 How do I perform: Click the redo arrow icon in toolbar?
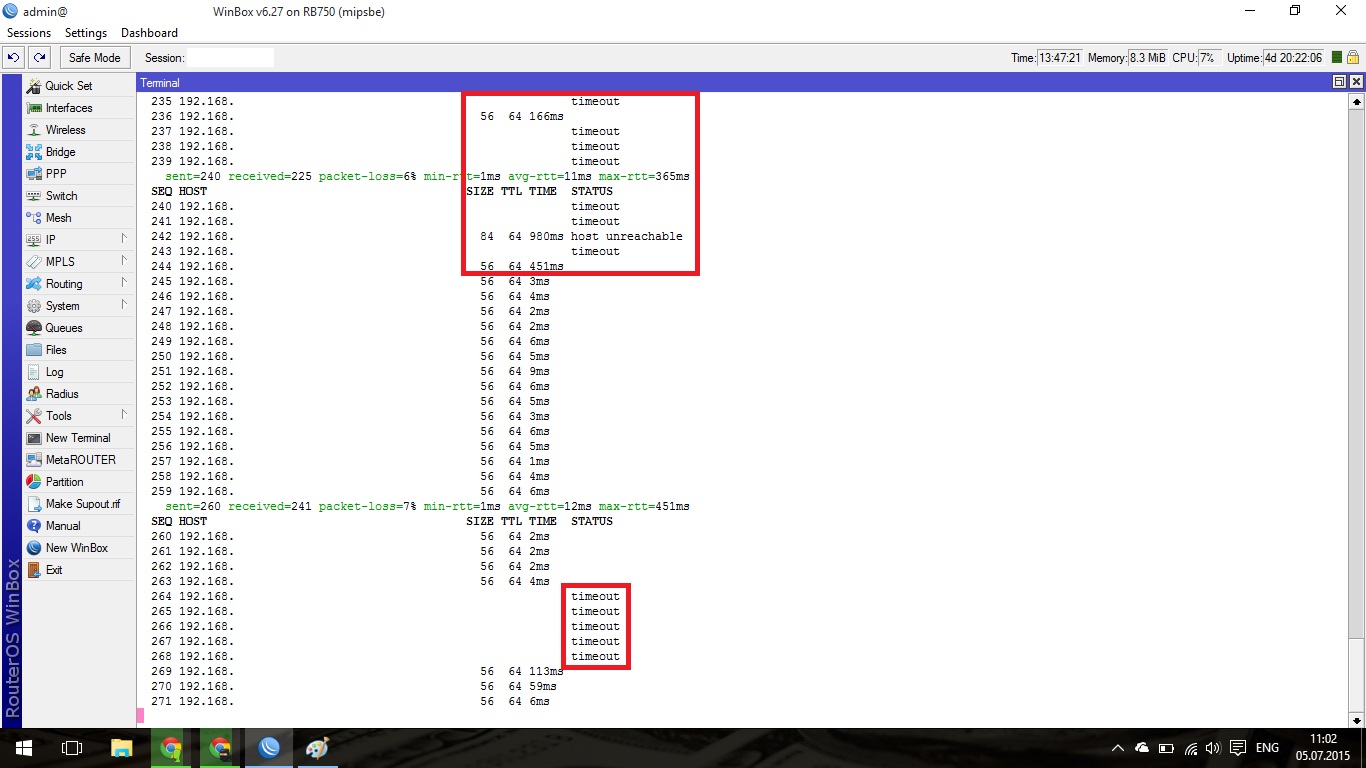39,58
